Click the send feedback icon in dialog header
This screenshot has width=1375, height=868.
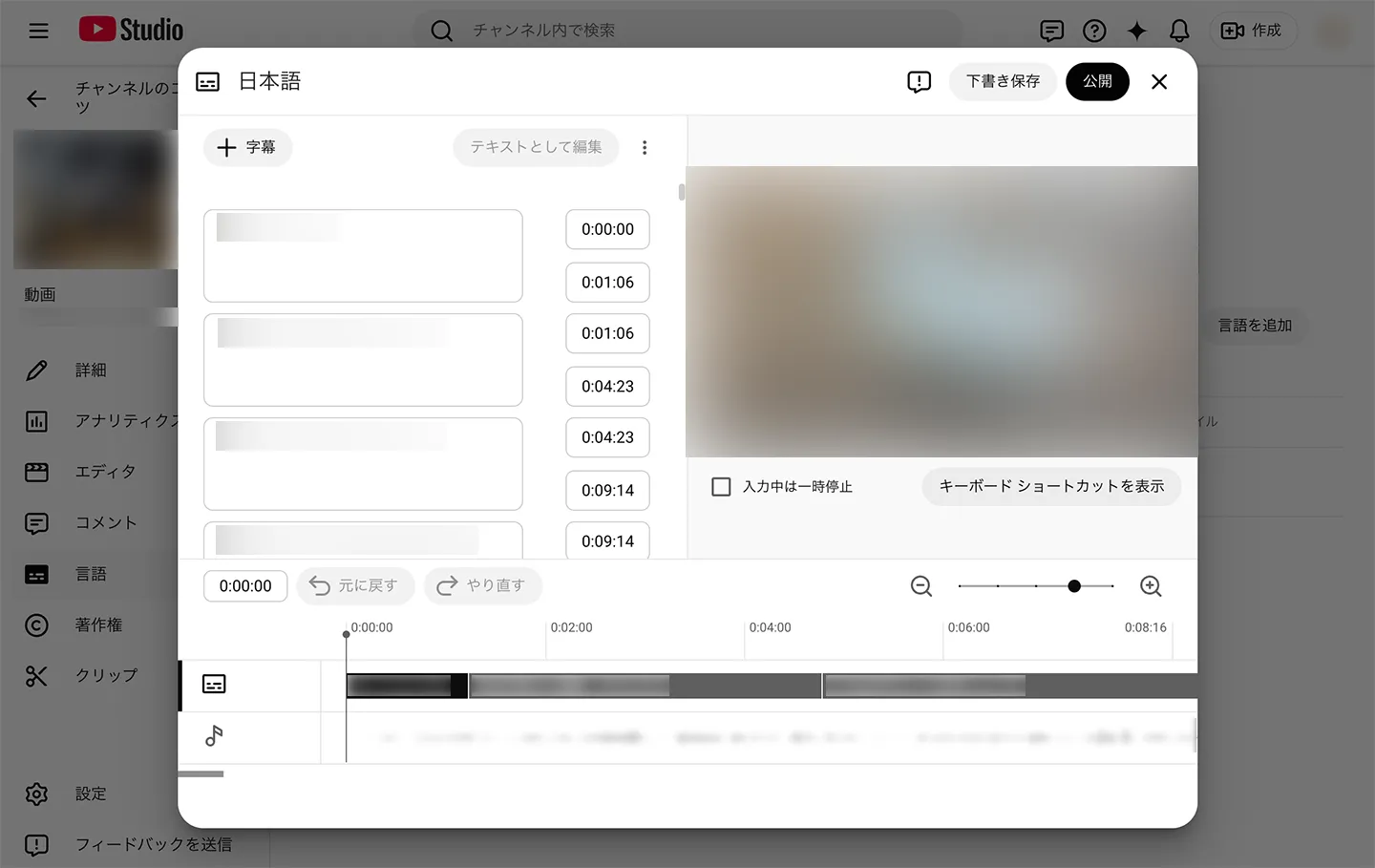(x=919, y=82)
